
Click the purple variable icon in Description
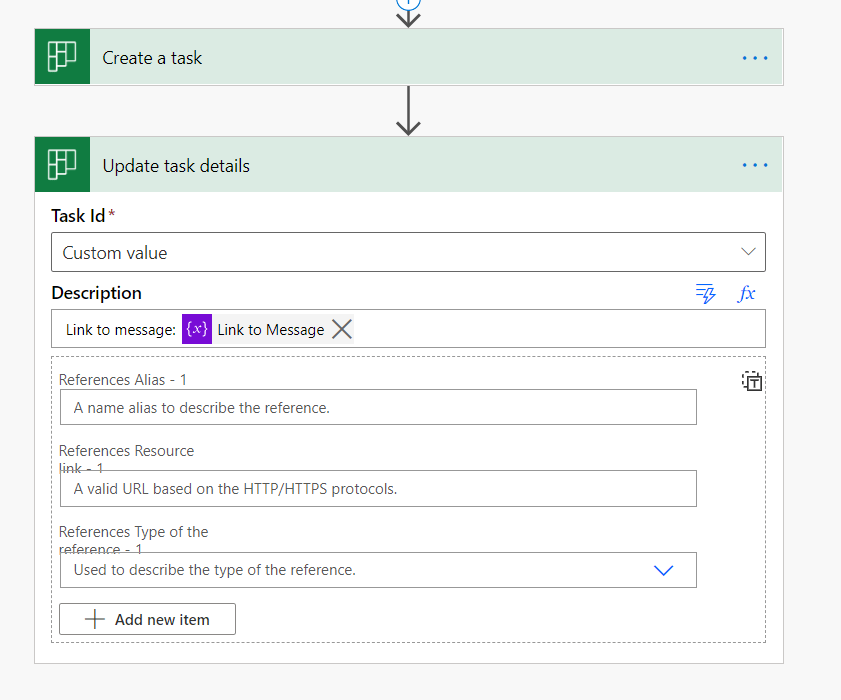(x=197, y=329)
